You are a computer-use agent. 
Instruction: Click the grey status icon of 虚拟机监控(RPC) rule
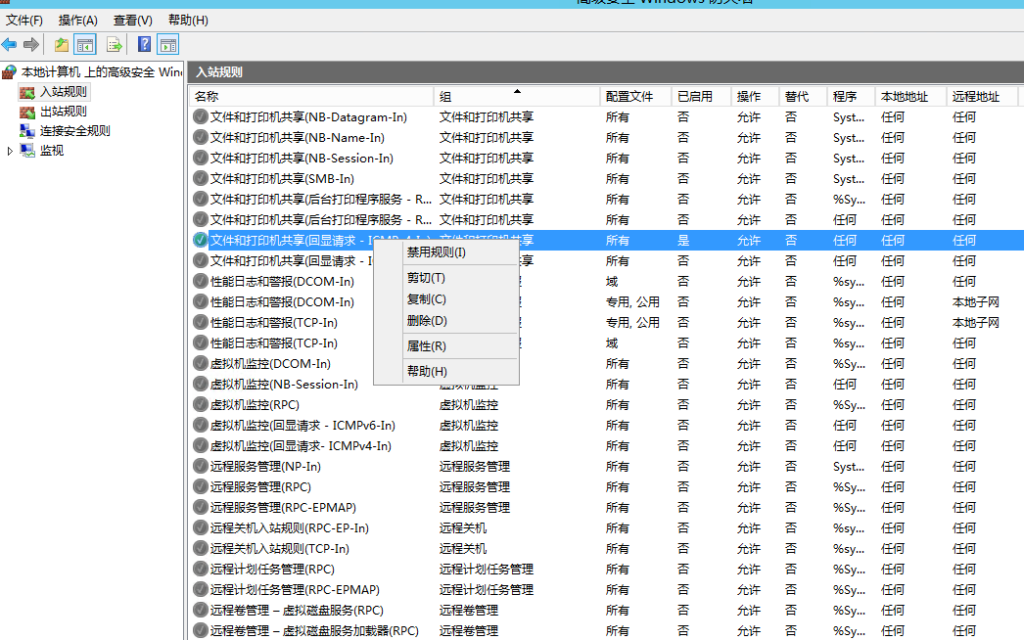[200, 405]
